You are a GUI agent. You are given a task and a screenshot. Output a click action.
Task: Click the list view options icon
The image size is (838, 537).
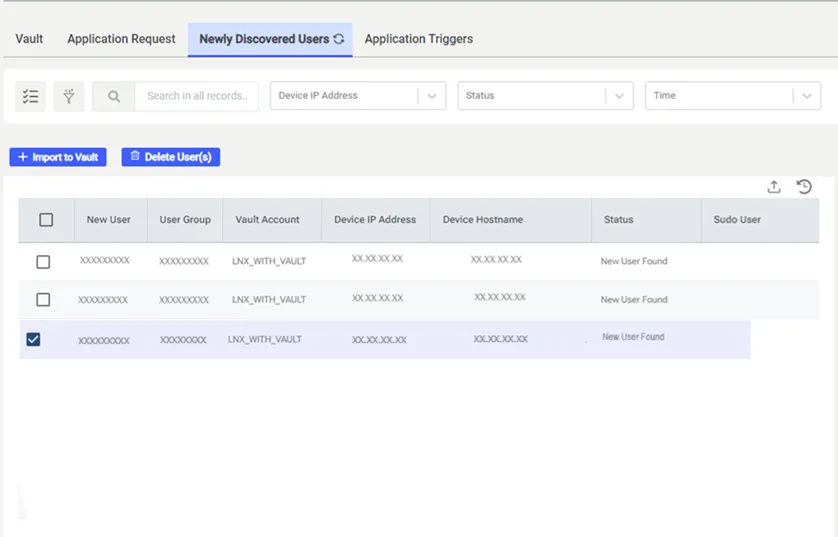30,97
